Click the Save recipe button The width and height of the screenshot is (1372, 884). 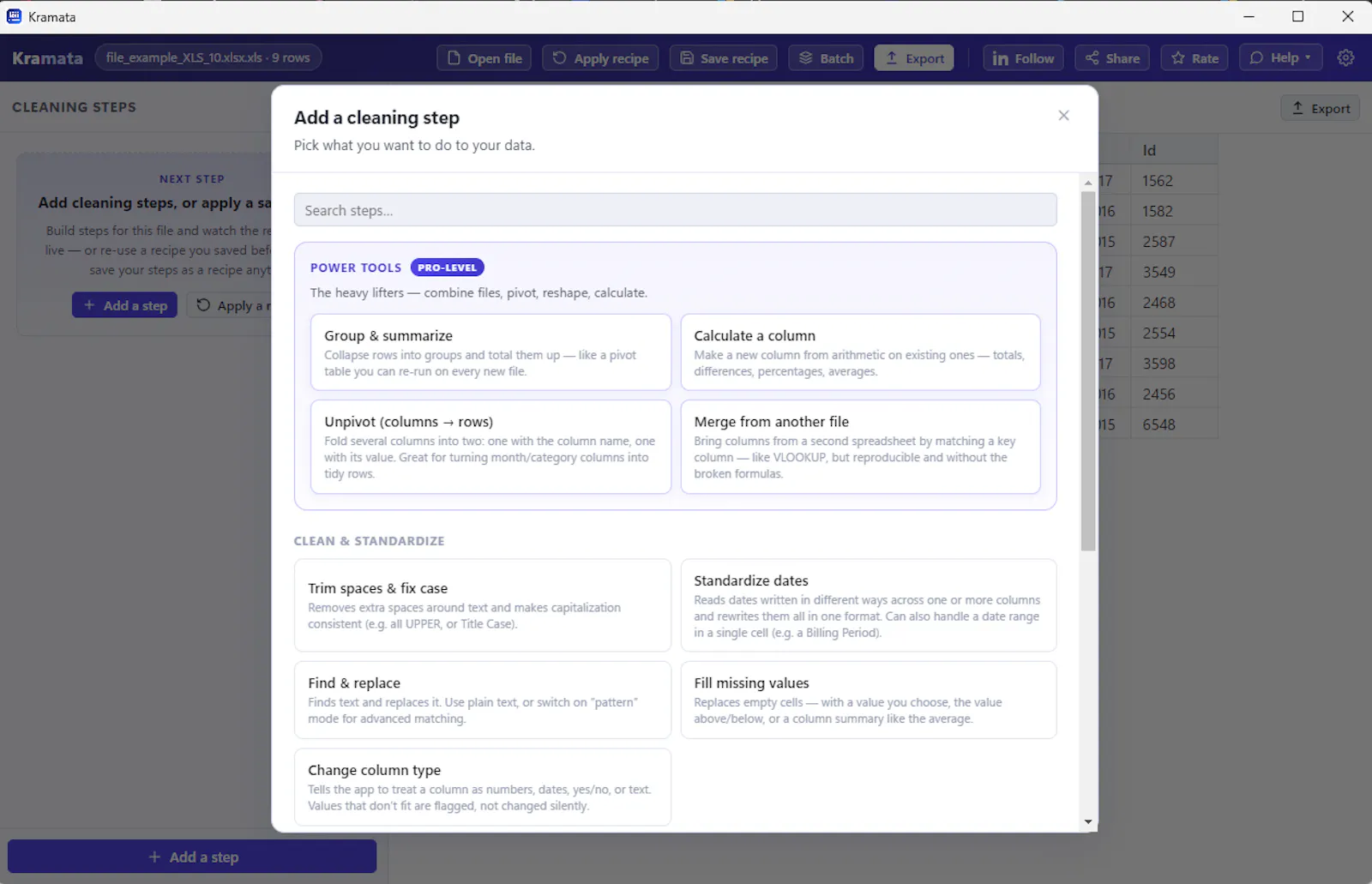click(x=724, y=58)
